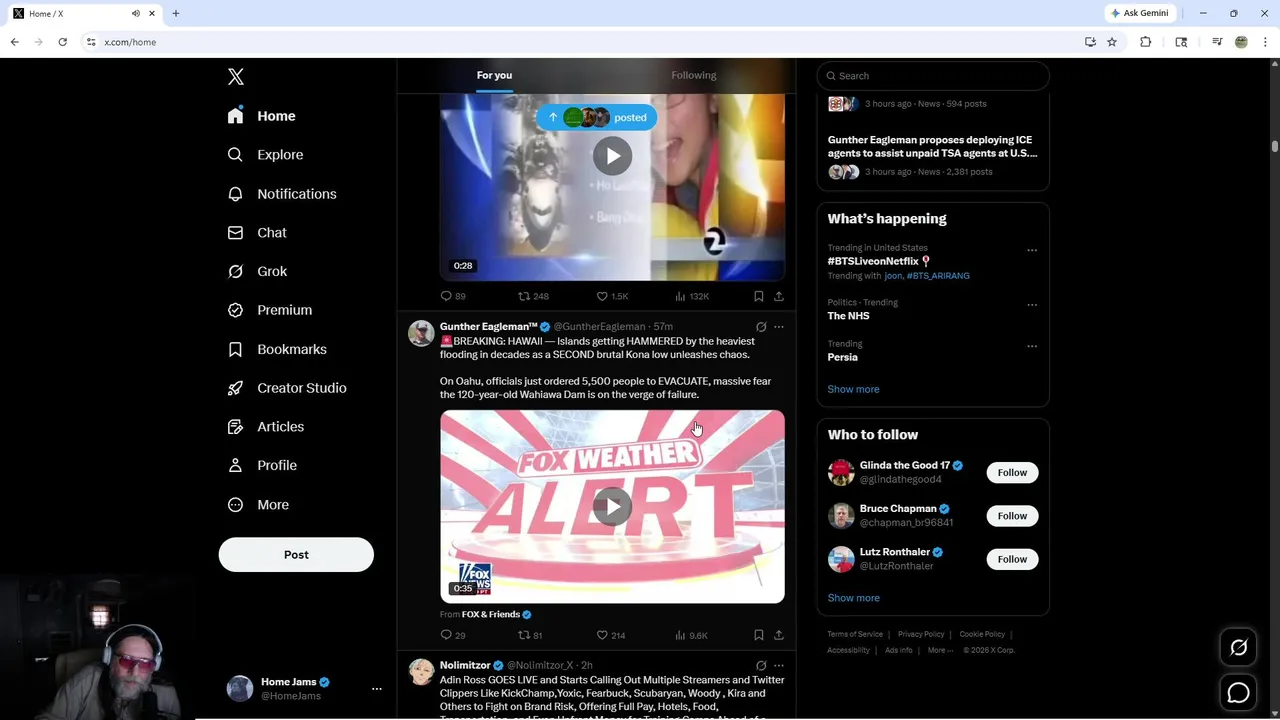Open Grok in the left navigation
The width and height of the screenshot is (1280, 720).
coord(257,271)
